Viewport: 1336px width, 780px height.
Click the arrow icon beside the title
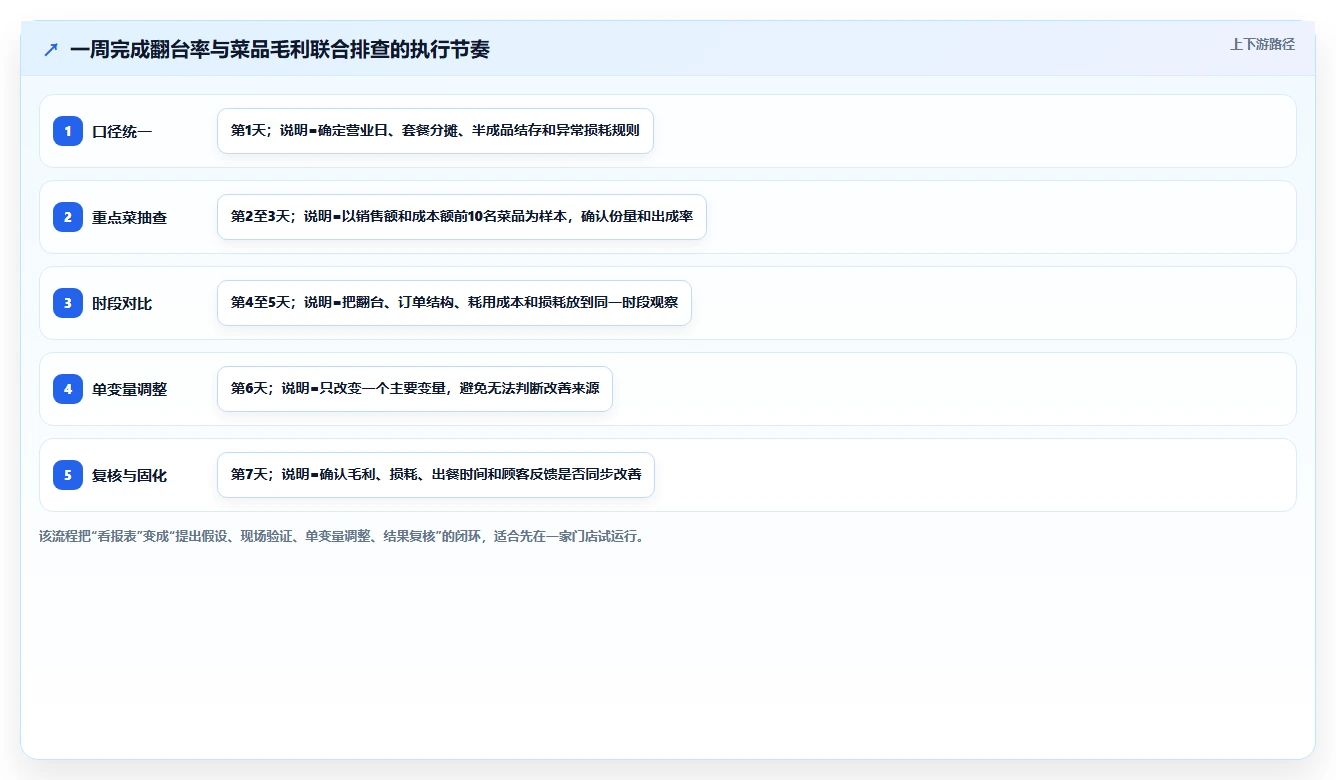pos(51,49)
